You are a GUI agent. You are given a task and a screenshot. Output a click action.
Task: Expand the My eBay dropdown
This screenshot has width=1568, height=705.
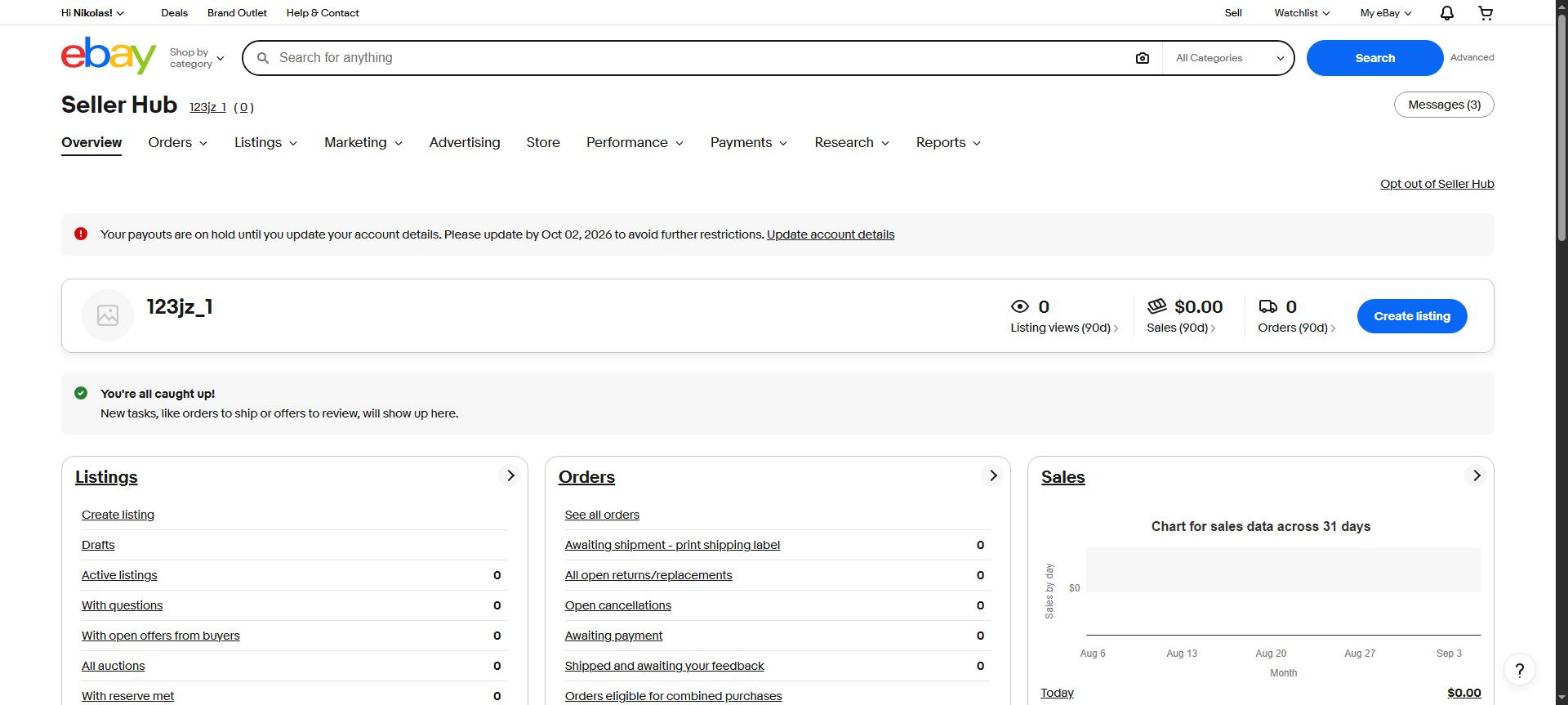coord(1385,13)
